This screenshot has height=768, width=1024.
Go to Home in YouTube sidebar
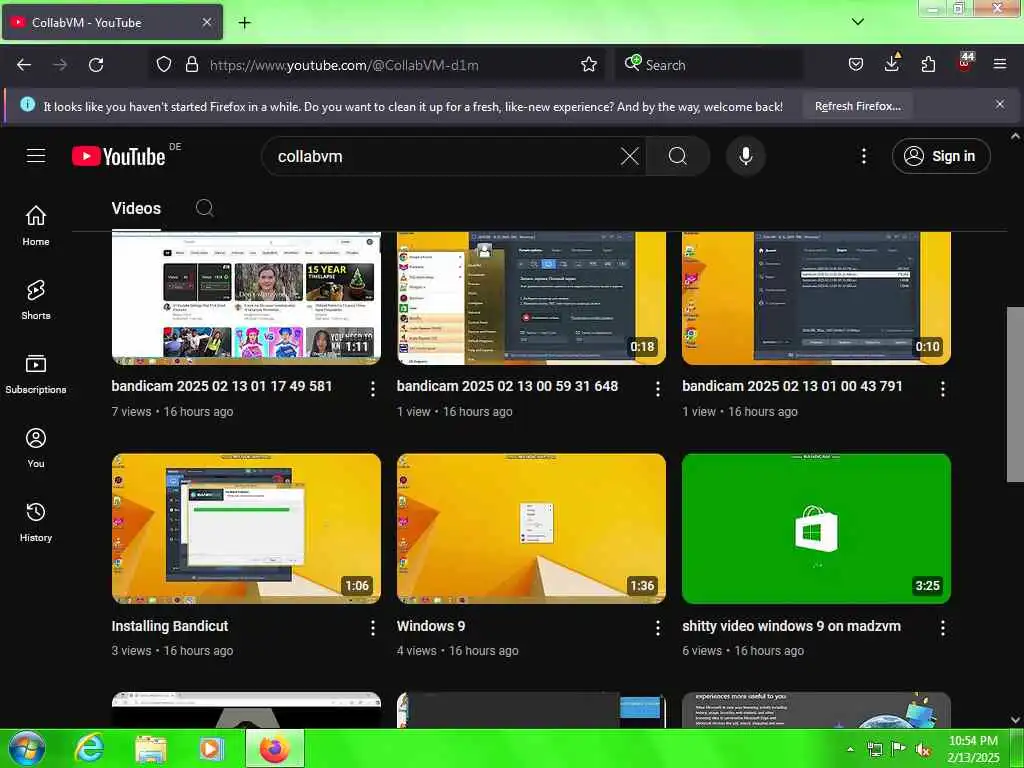pyautogui.click(x=36, y=225)
